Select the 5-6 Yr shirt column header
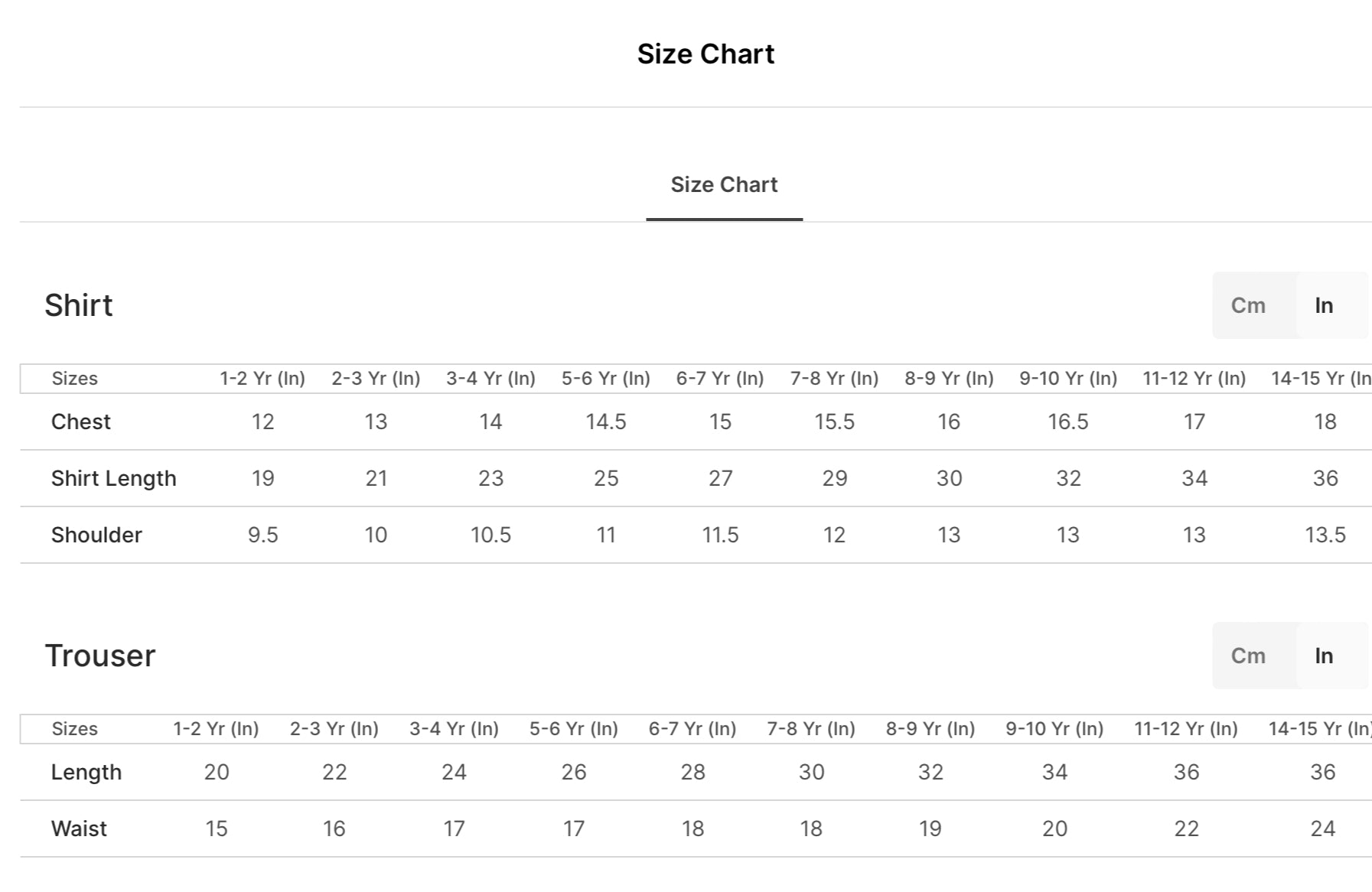The height and width of the screenshot is (892, 1372). 605,379
